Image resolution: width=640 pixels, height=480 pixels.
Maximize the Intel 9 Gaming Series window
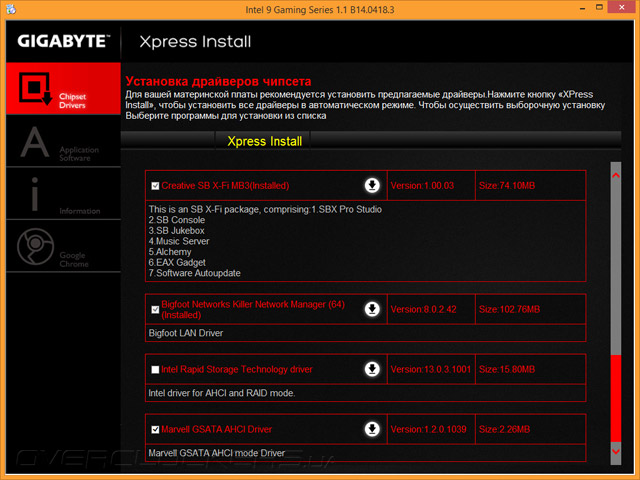coord(599,7)
